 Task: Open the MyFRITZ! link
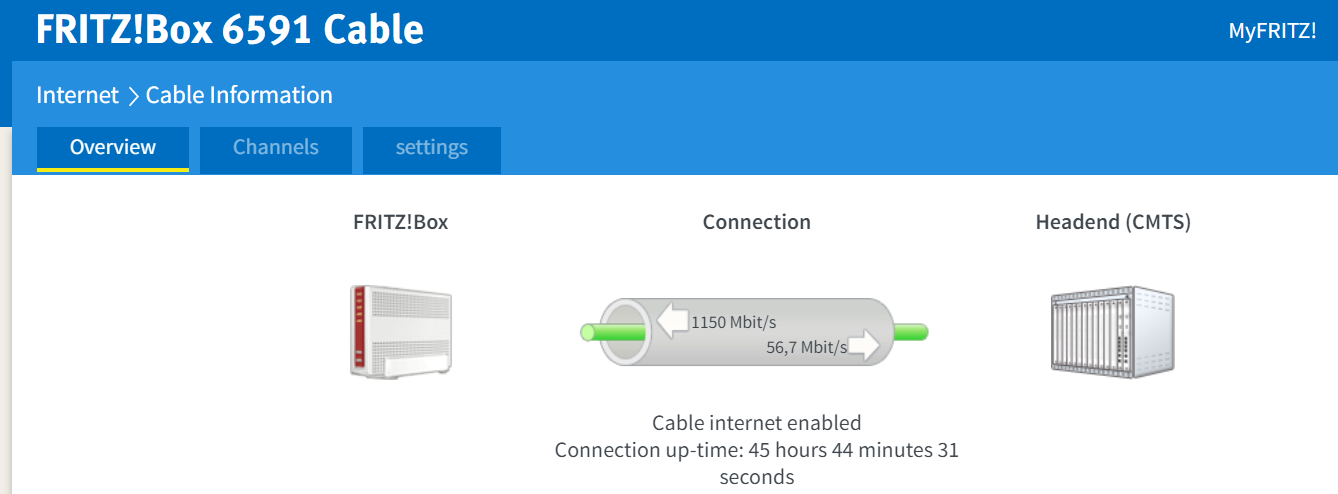[x=1272, y=31]
